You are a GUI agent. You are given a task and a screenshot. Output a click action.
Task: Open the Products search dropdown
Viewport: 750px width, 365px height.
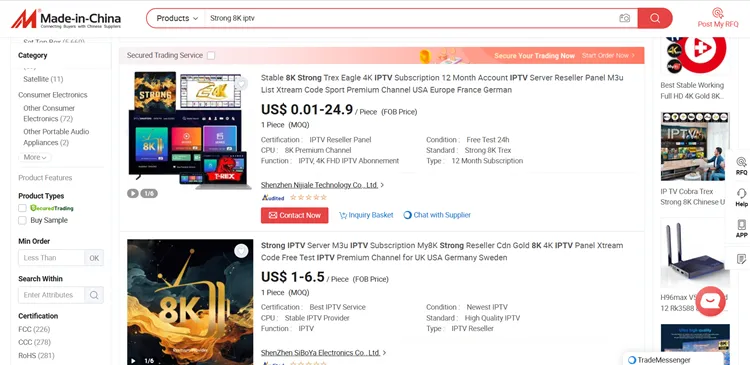tap(177, 18)
